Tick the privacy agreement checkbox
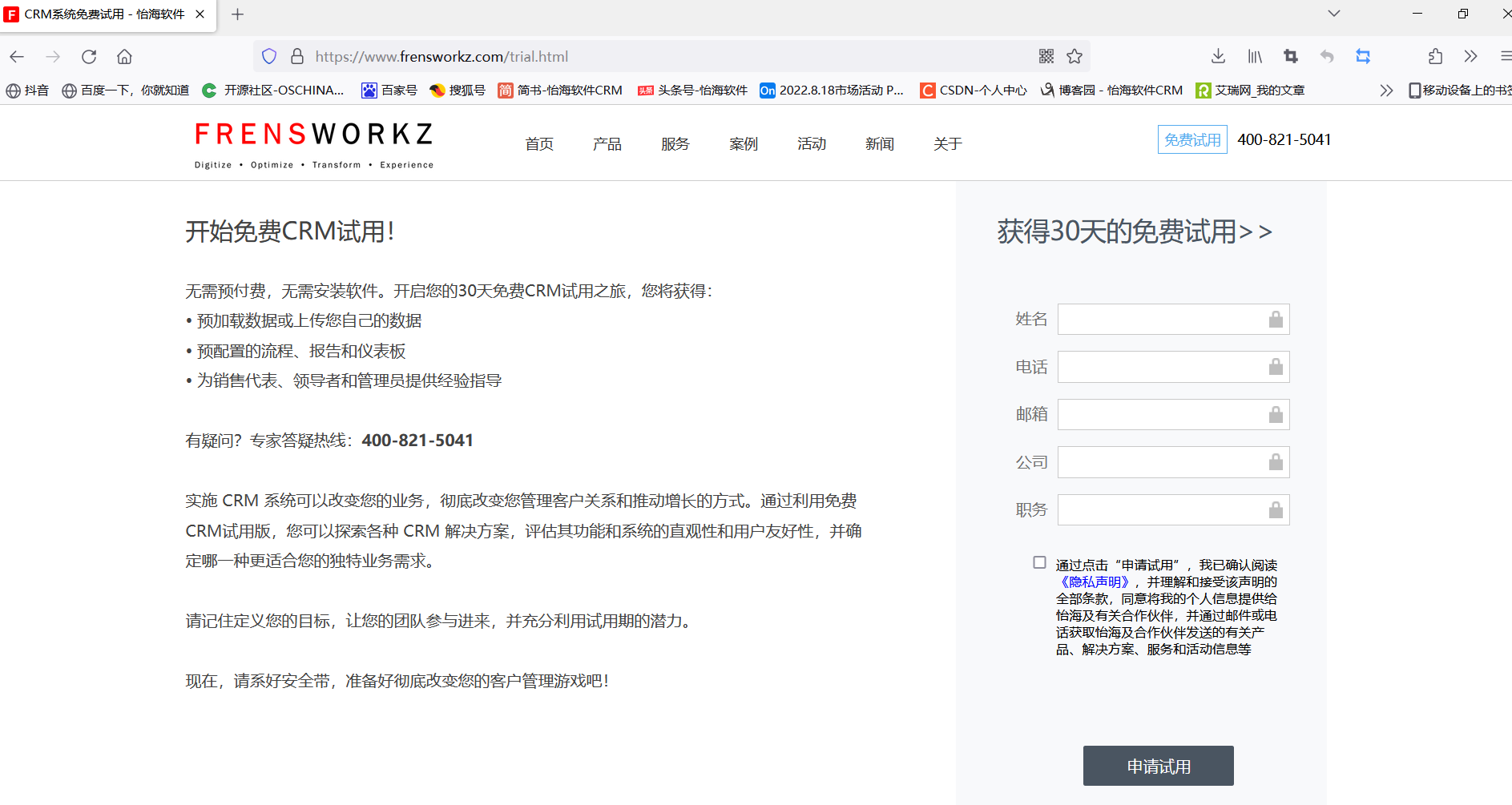Screen dimensions: 1512x805 pyautogui.click(x=1039, y=563)
